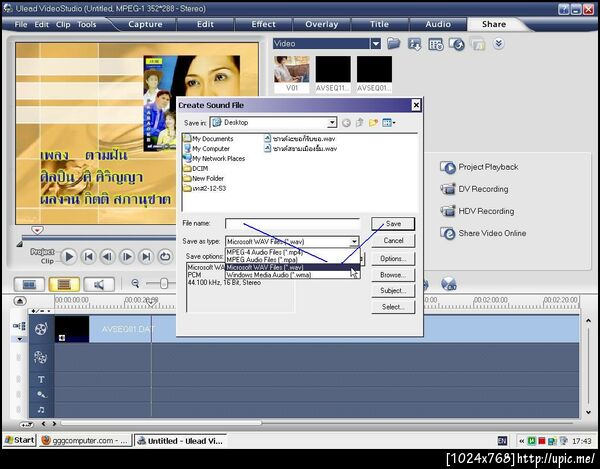Click the preview scrubber jog marker
600x469 pixels.
point(37,230)
